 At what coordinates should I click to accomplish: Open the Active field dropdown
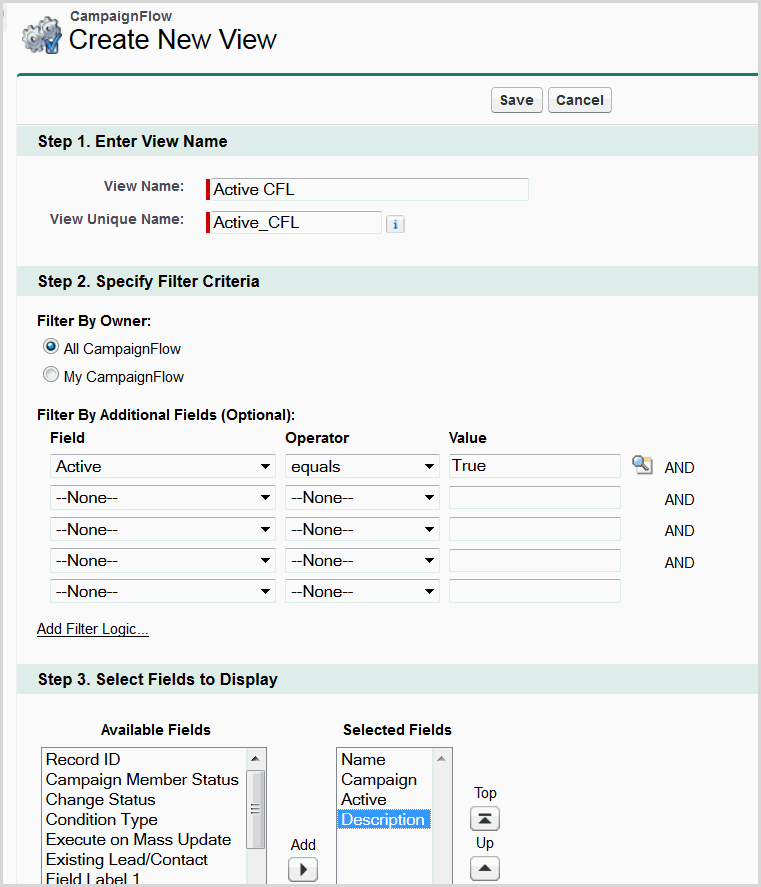point(163,467)
